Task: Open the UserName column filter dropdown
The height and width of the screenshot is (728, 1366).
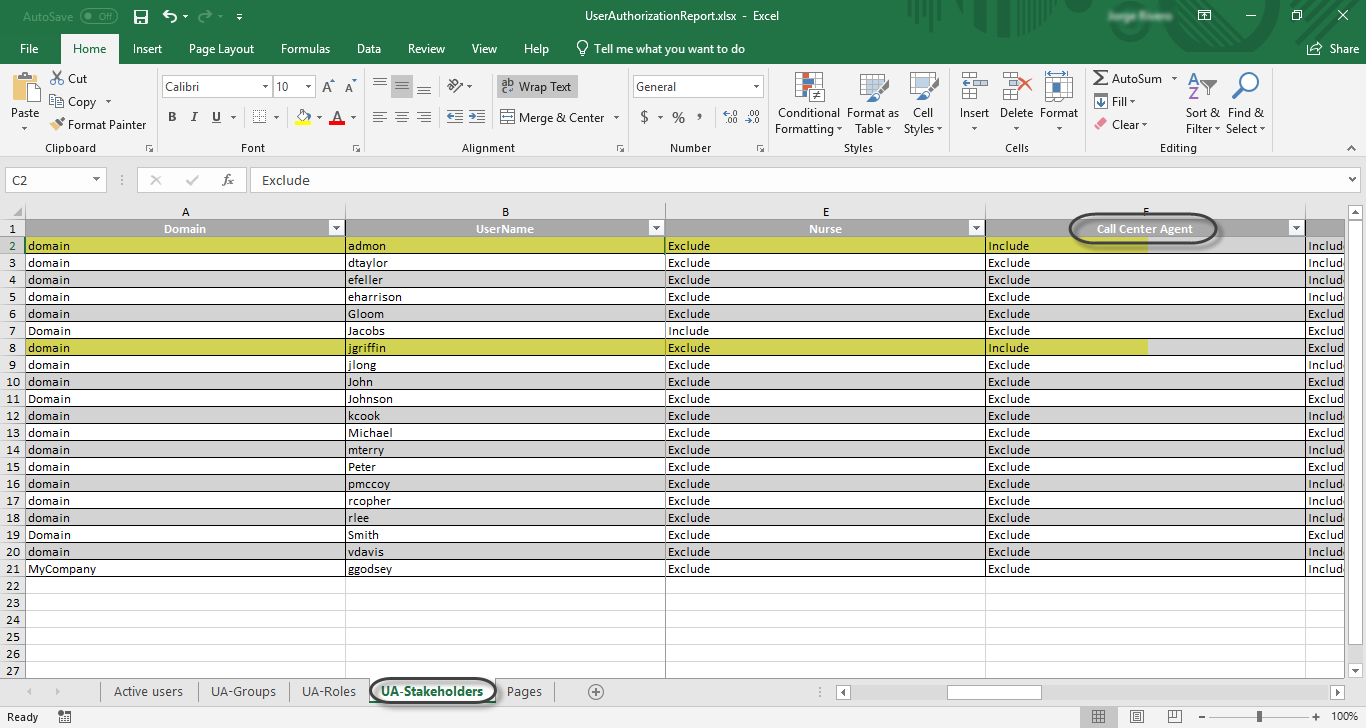Action: [656, 229]
